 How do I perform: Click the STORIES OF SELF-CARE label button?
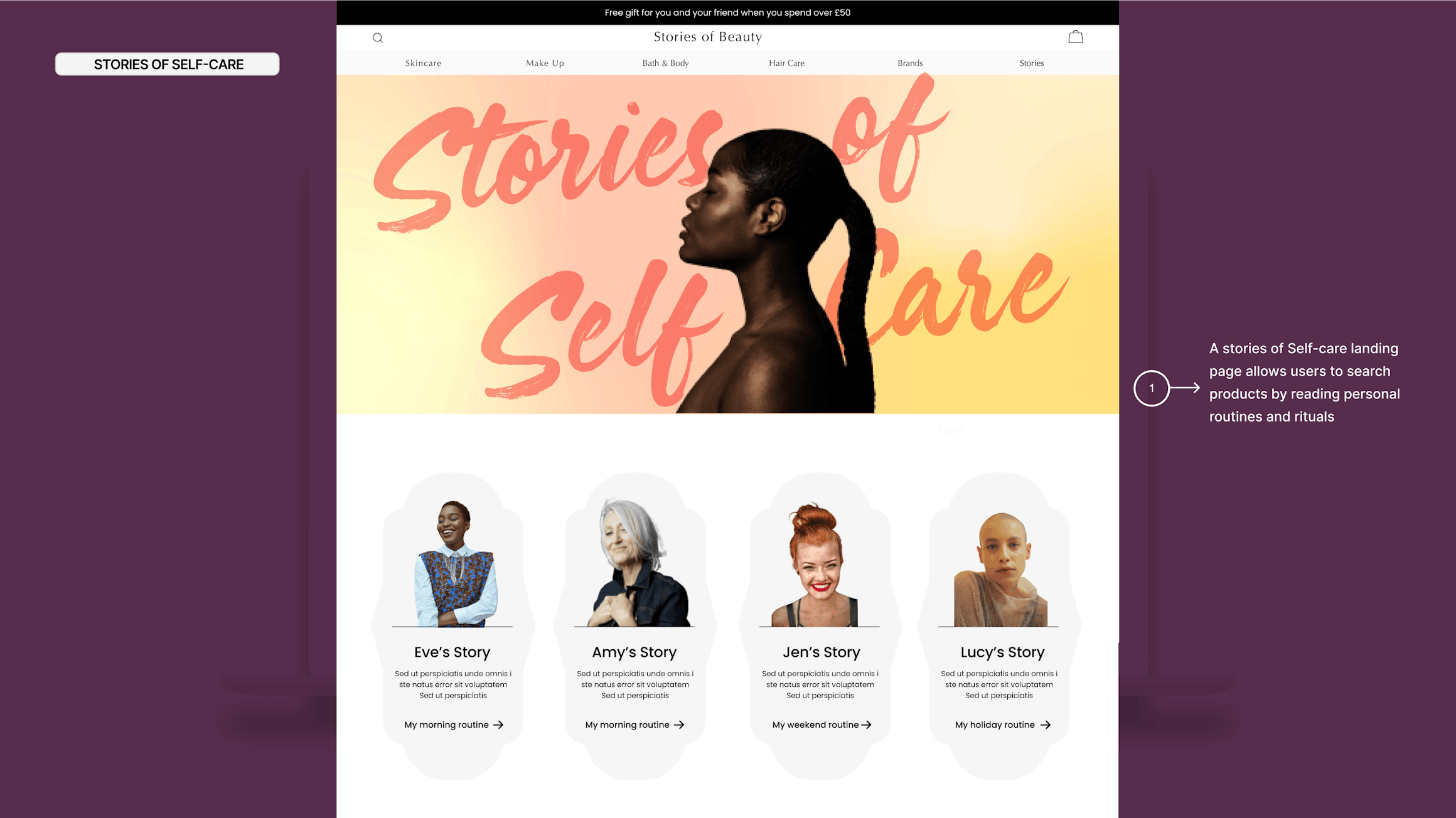[x=168, y=64]
